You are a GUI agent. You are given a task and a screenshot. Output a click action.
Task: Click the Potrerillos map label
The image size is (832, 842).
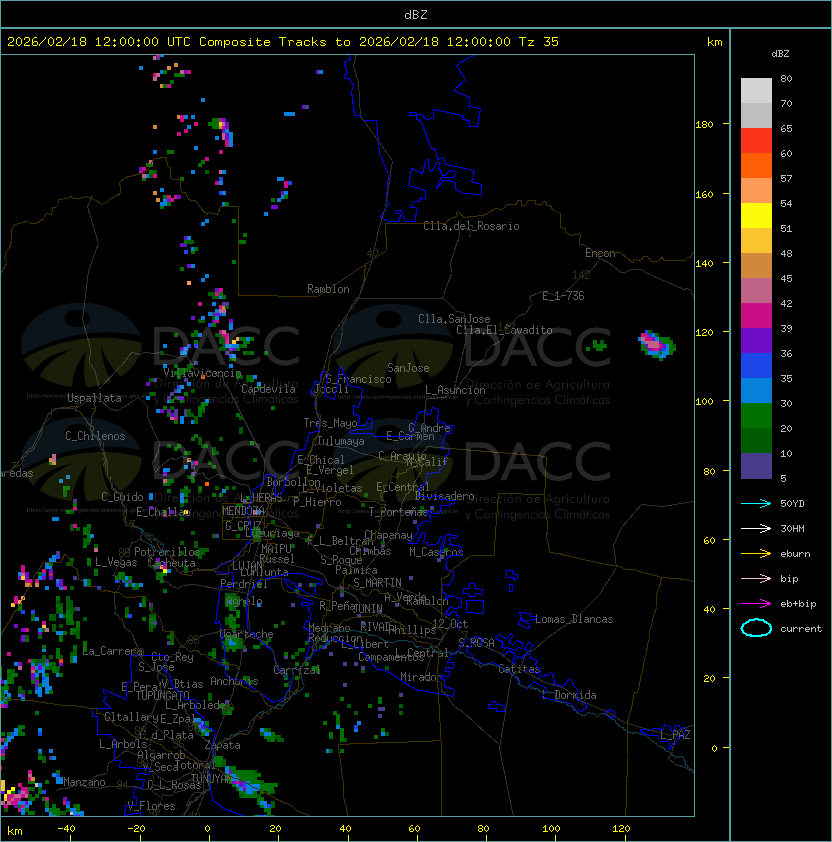[x=167, y=552]
